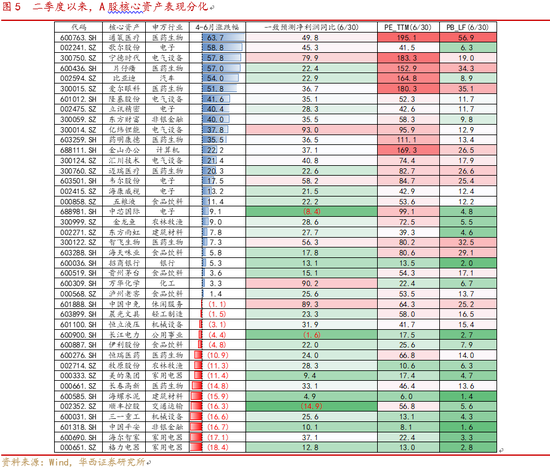Click code 000333.SZ
Screen dimensions: 550x468
78,376
